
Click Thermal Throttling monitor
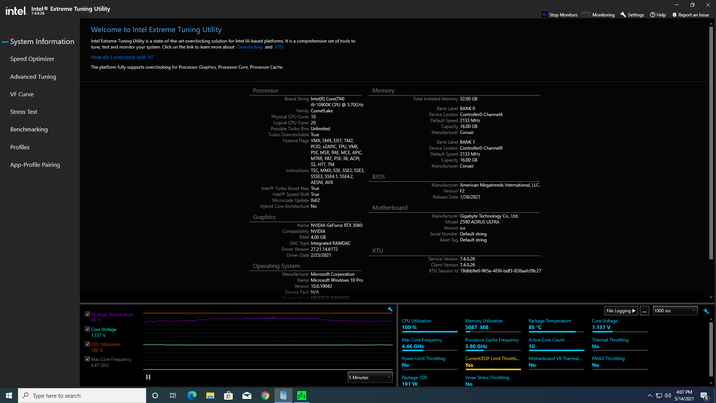[x=619, y=343]
